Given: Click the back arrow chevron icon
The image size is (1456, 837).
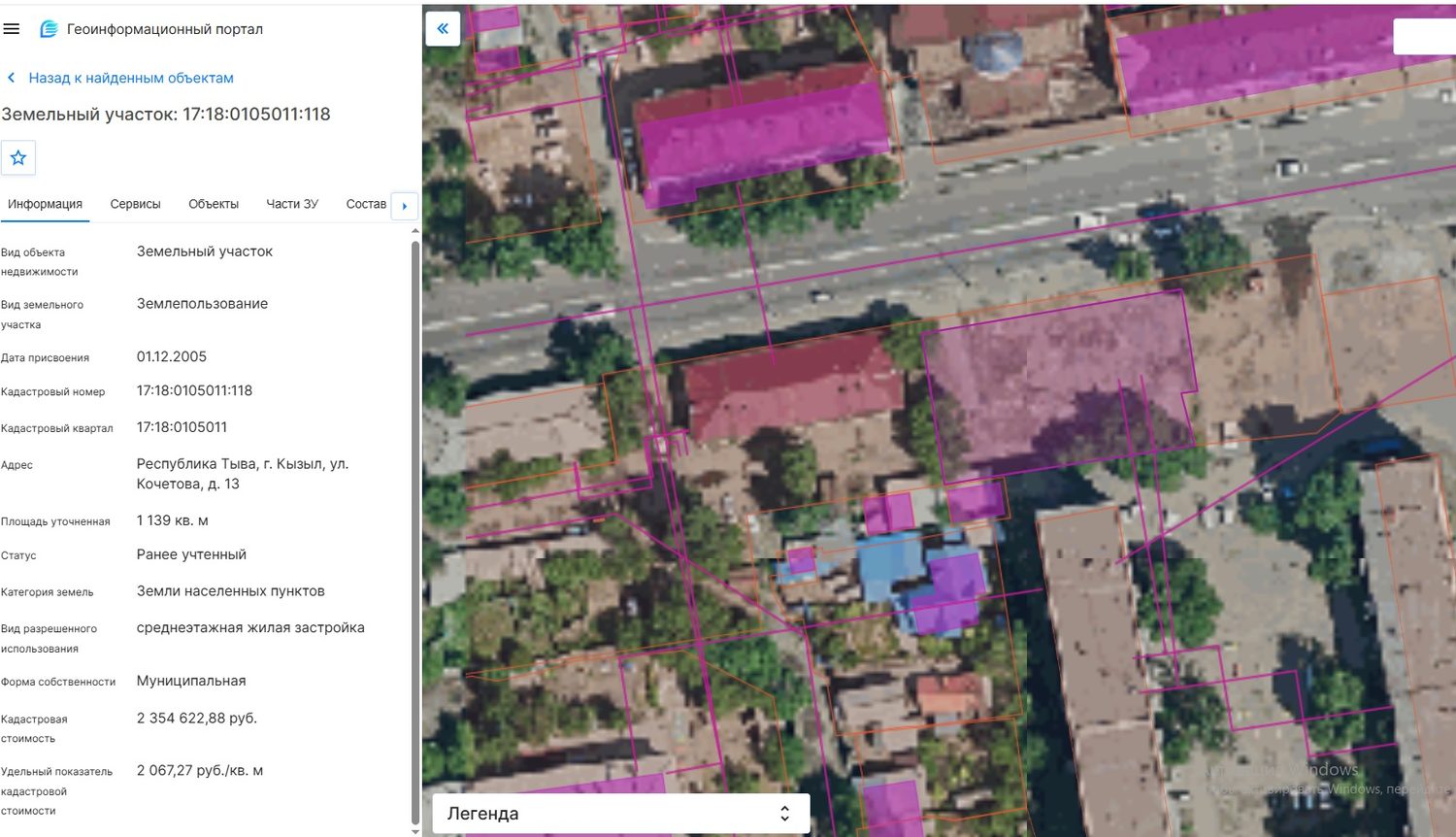Looking at the screenshot, I should pyautogui.click(x=12, y=78).
